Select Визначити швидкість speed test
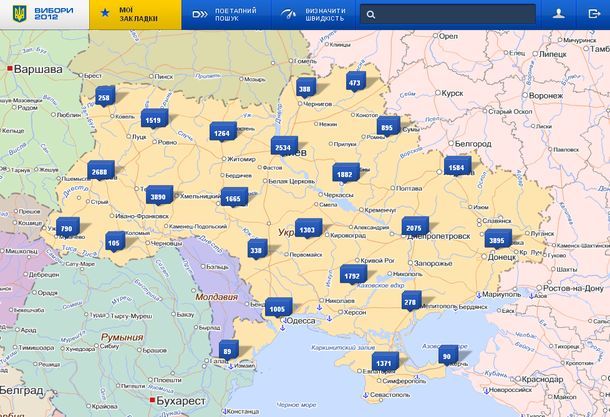The image size is (610, 417). click(x=312, y=15)
